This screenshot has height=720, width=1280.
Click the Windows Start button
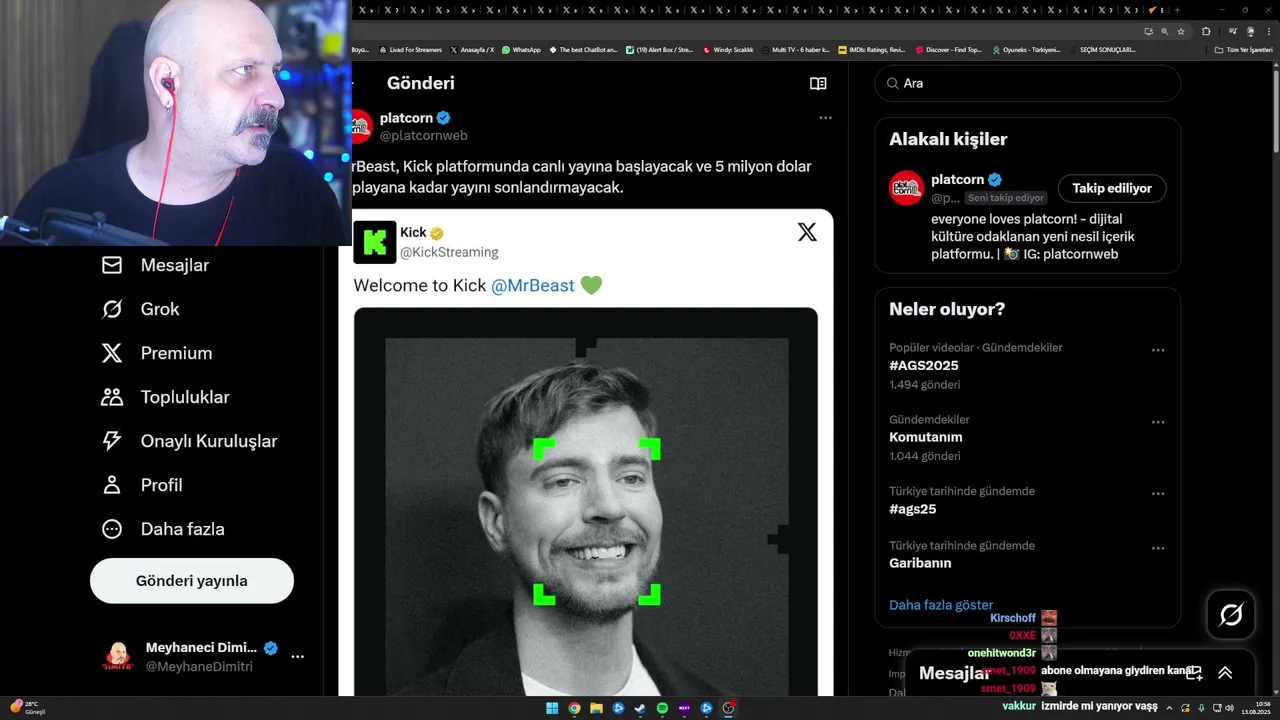[552, 708]
